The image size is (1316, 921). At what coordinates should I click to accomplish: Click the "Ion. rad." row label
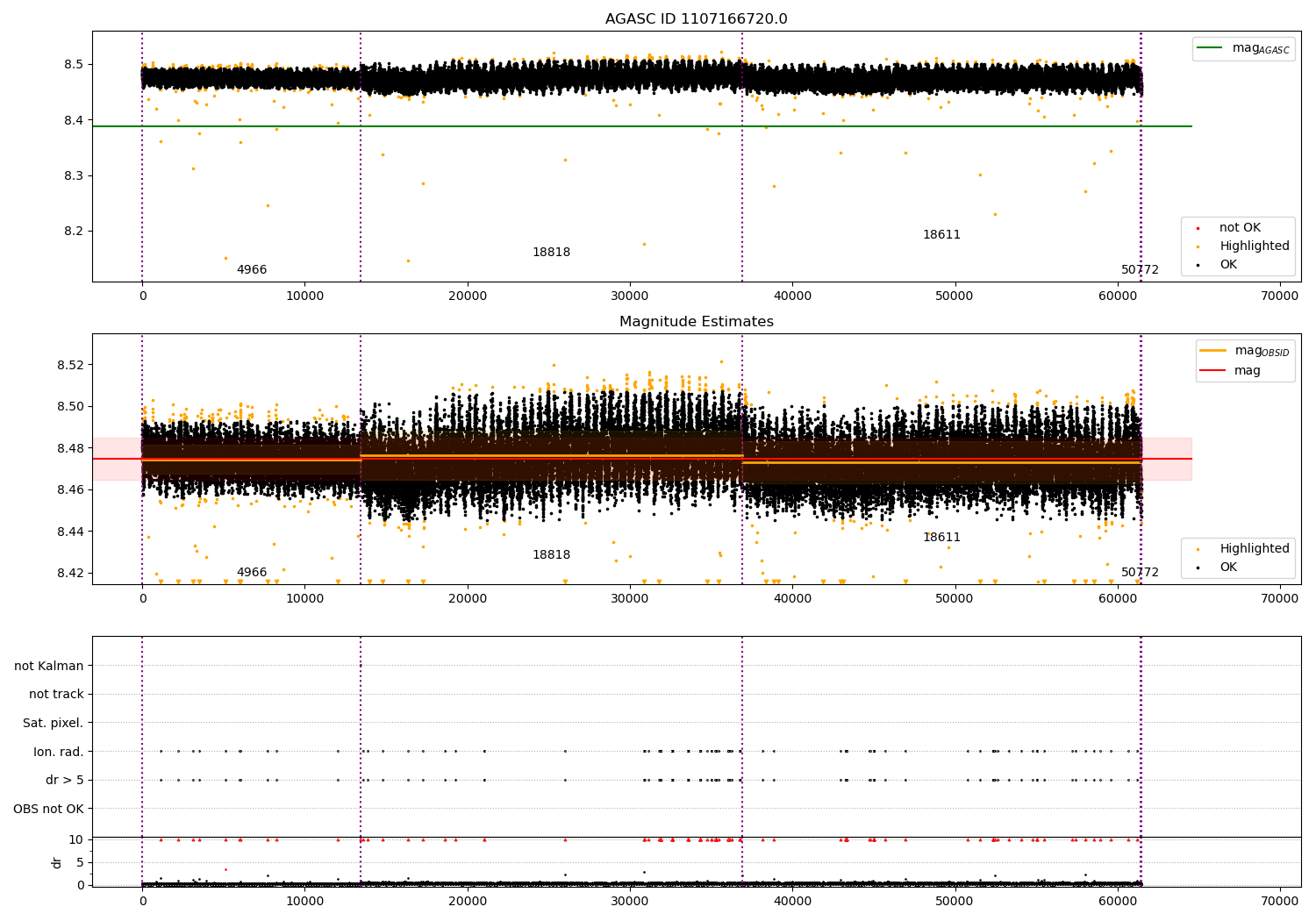[59, 752]
